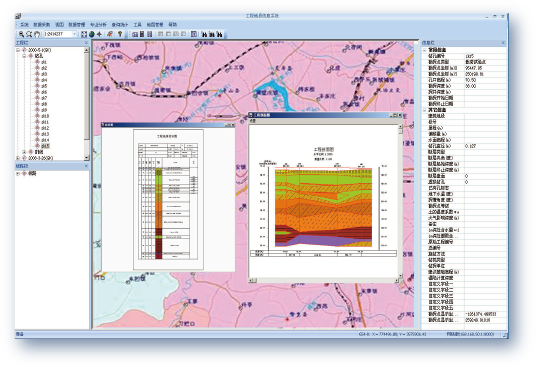Click the red pin locate icon

[x=109, y=34]
